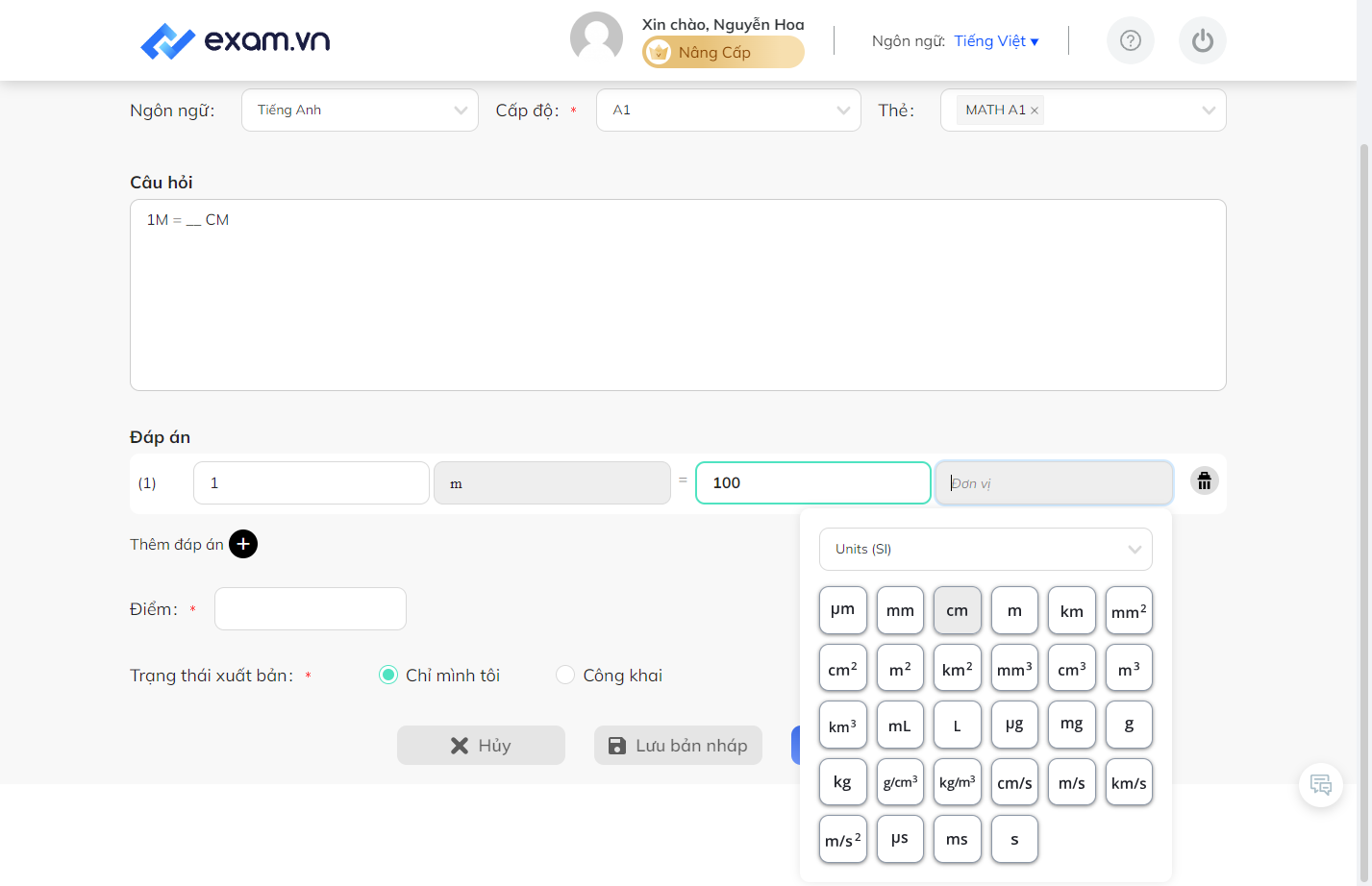Choose the km² unit button

pyautogui.click(x=958, y=668)
